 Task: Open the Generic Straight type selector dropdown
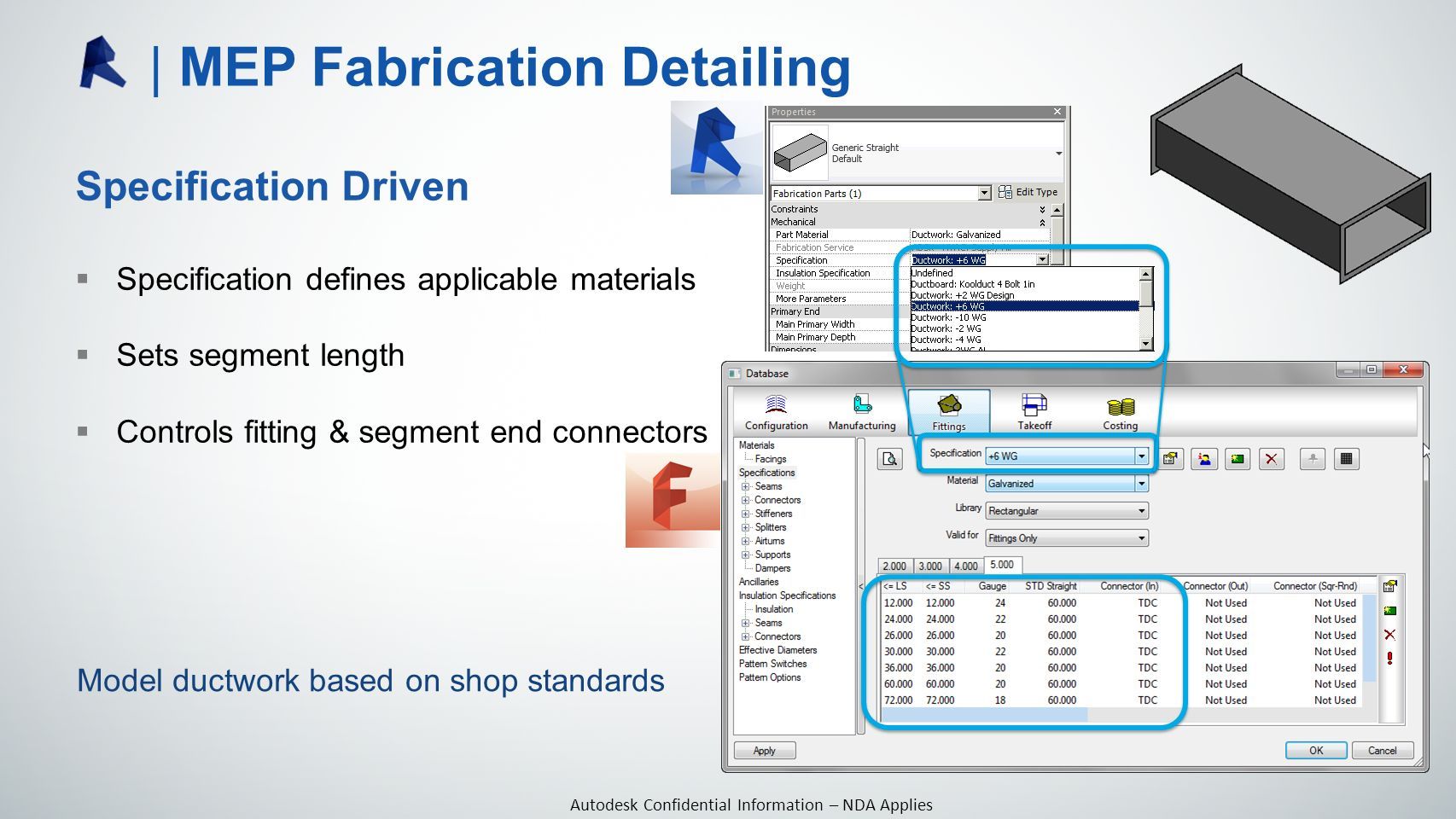point(1058,154)
